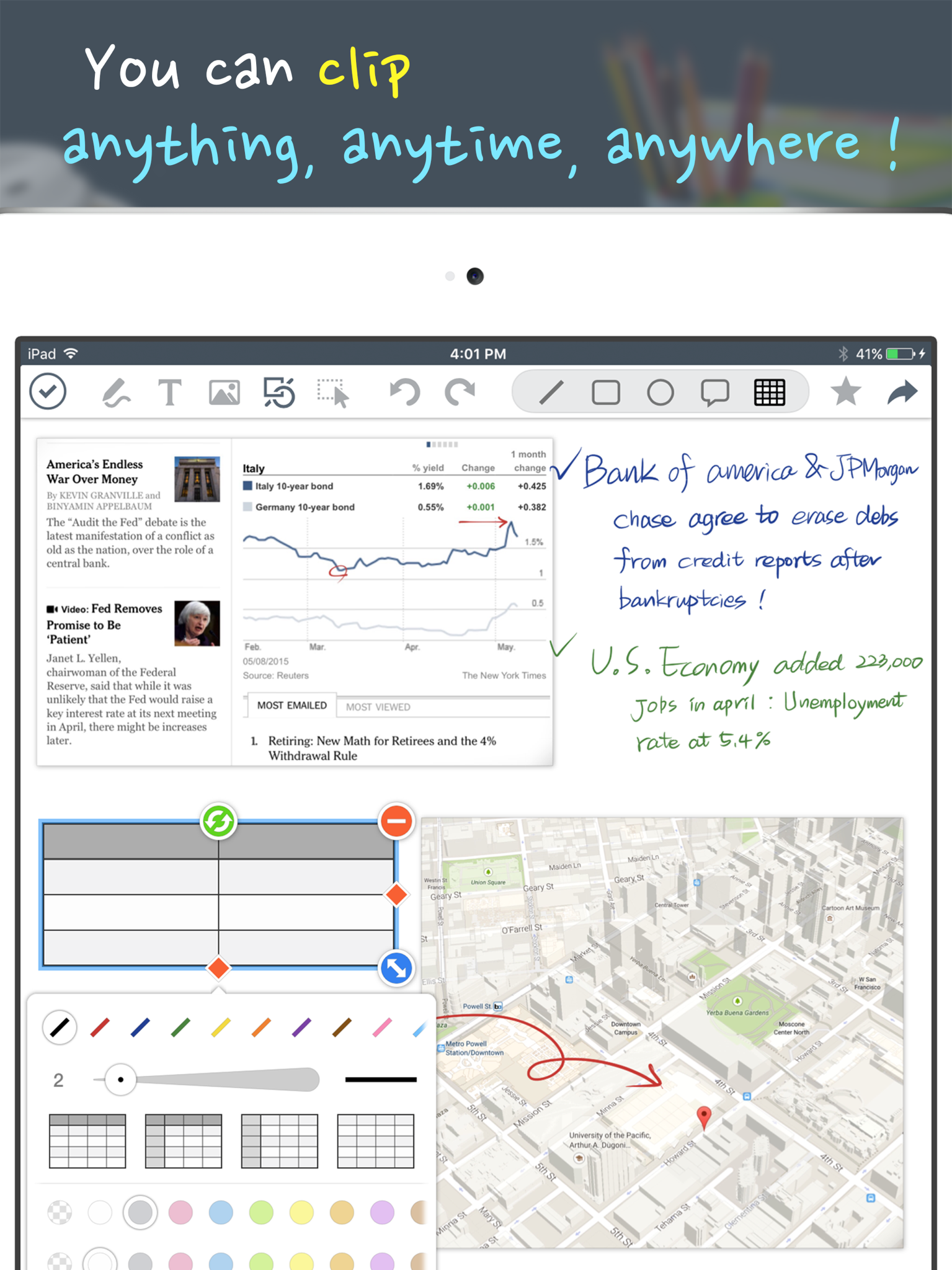
Task: Tap the share arrow icon
Action: [902, 392]
